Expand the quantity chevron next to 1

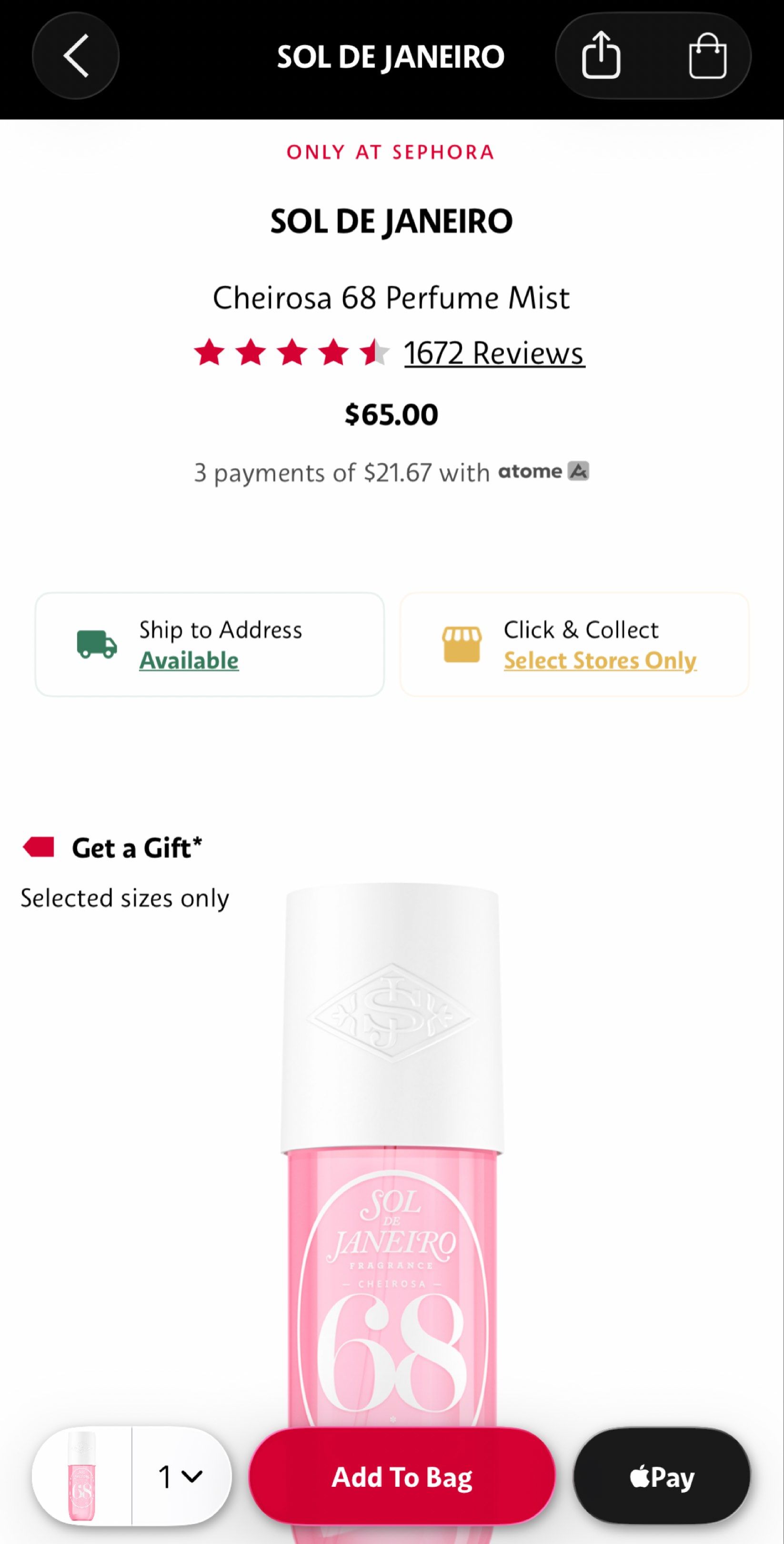pyautogui.click(x=191, y=1477)
